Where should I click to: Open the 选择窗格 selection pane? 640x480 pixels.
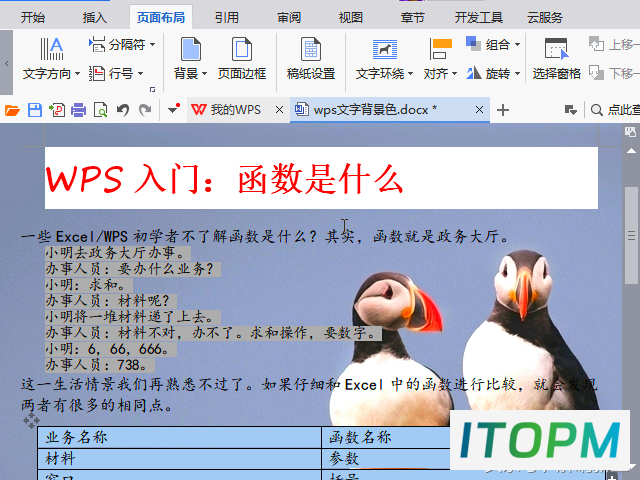[x=556, y=59]
